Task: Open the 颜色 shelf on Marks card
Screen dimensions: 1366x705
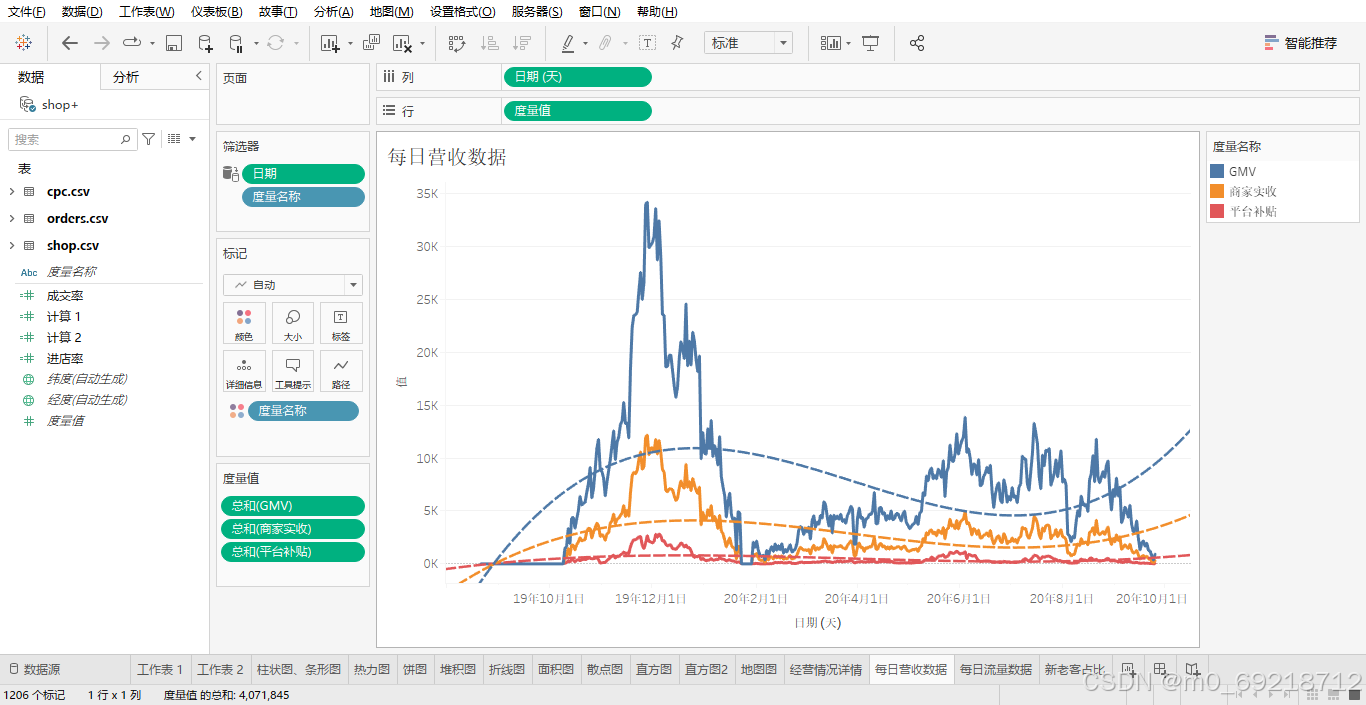Action: tap(244, 322)
